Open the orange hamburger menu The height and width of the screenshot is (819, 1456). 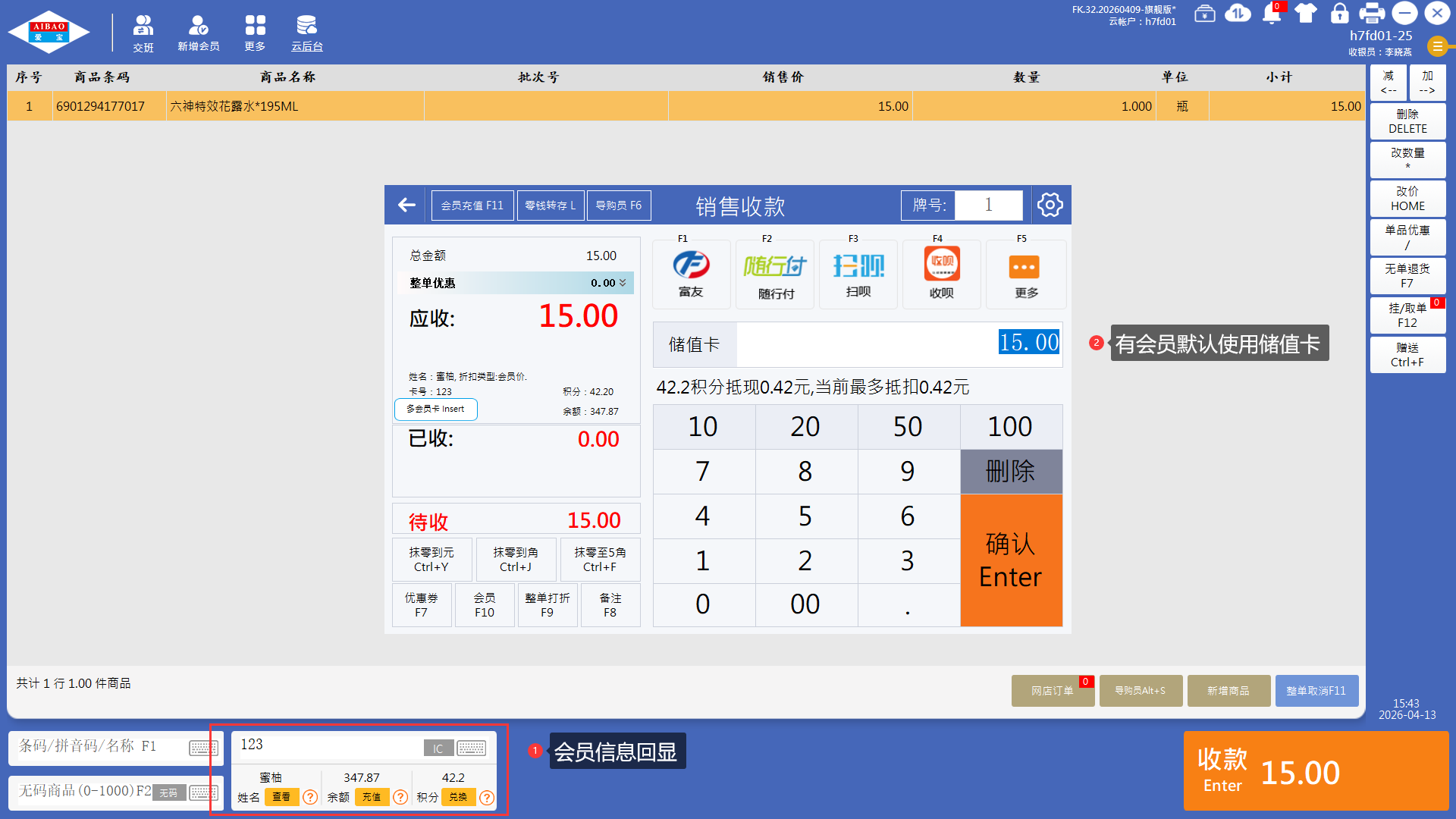click(1437, 46)
